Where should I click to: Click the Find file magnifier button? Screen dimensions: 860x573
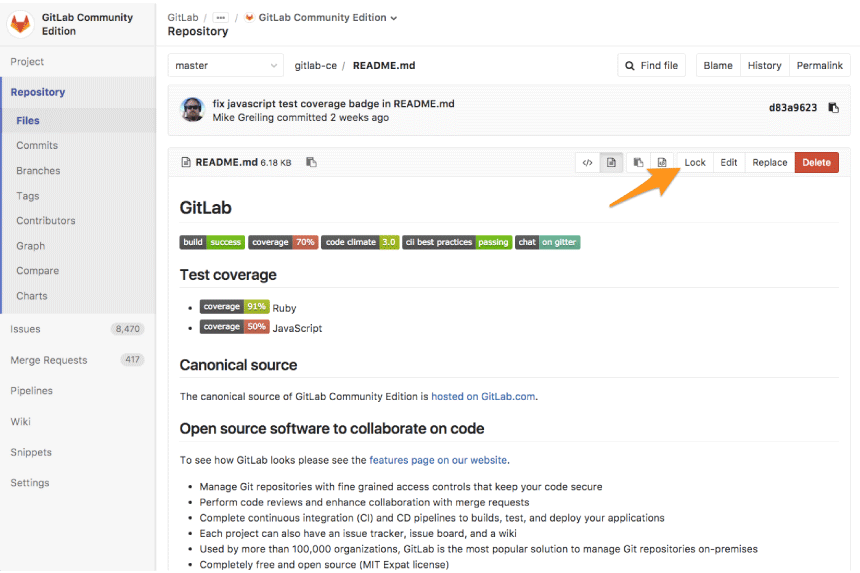[651, 65]
